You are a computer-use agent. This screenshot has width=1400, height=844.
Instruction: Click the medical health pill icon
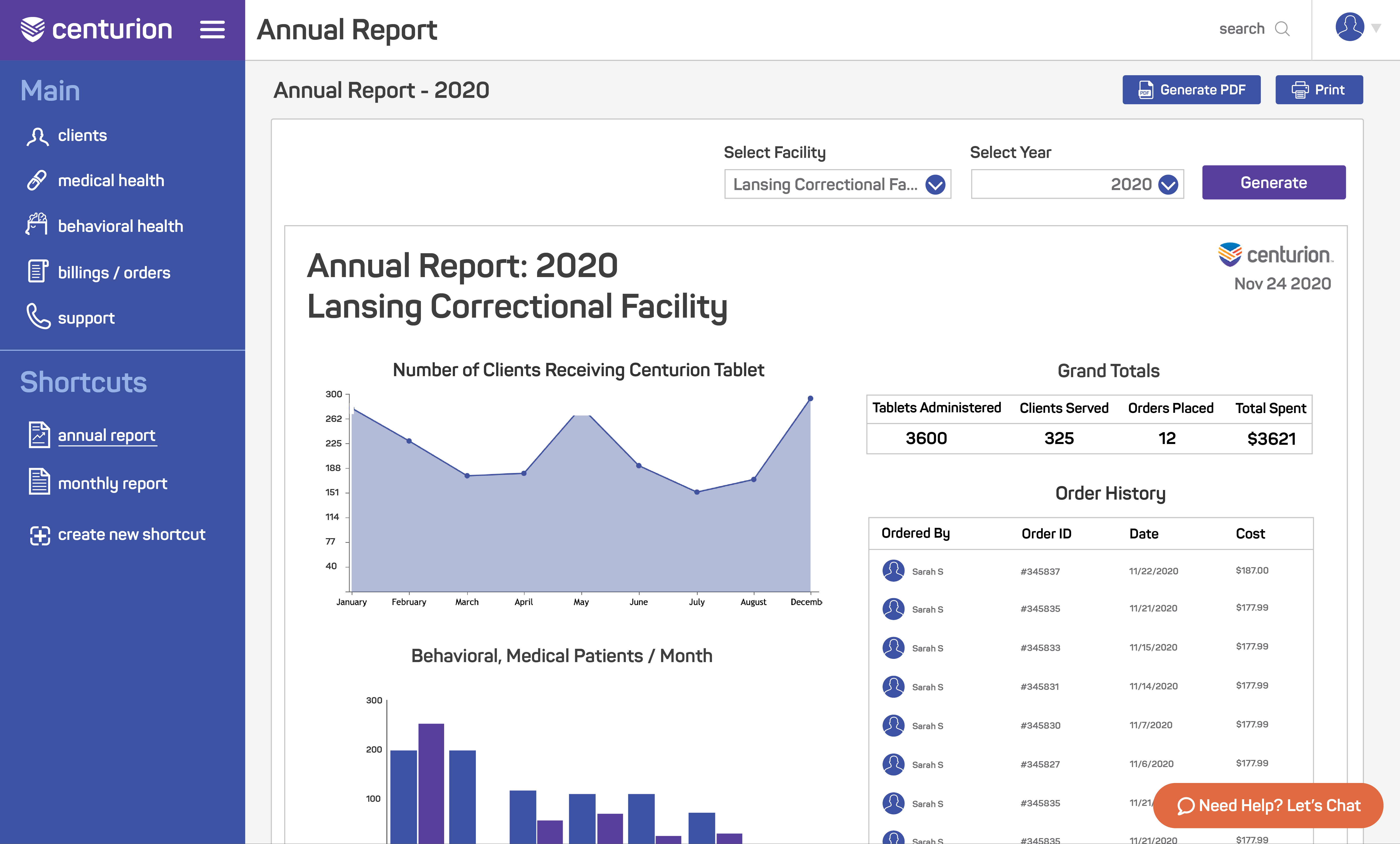point(37,180)
